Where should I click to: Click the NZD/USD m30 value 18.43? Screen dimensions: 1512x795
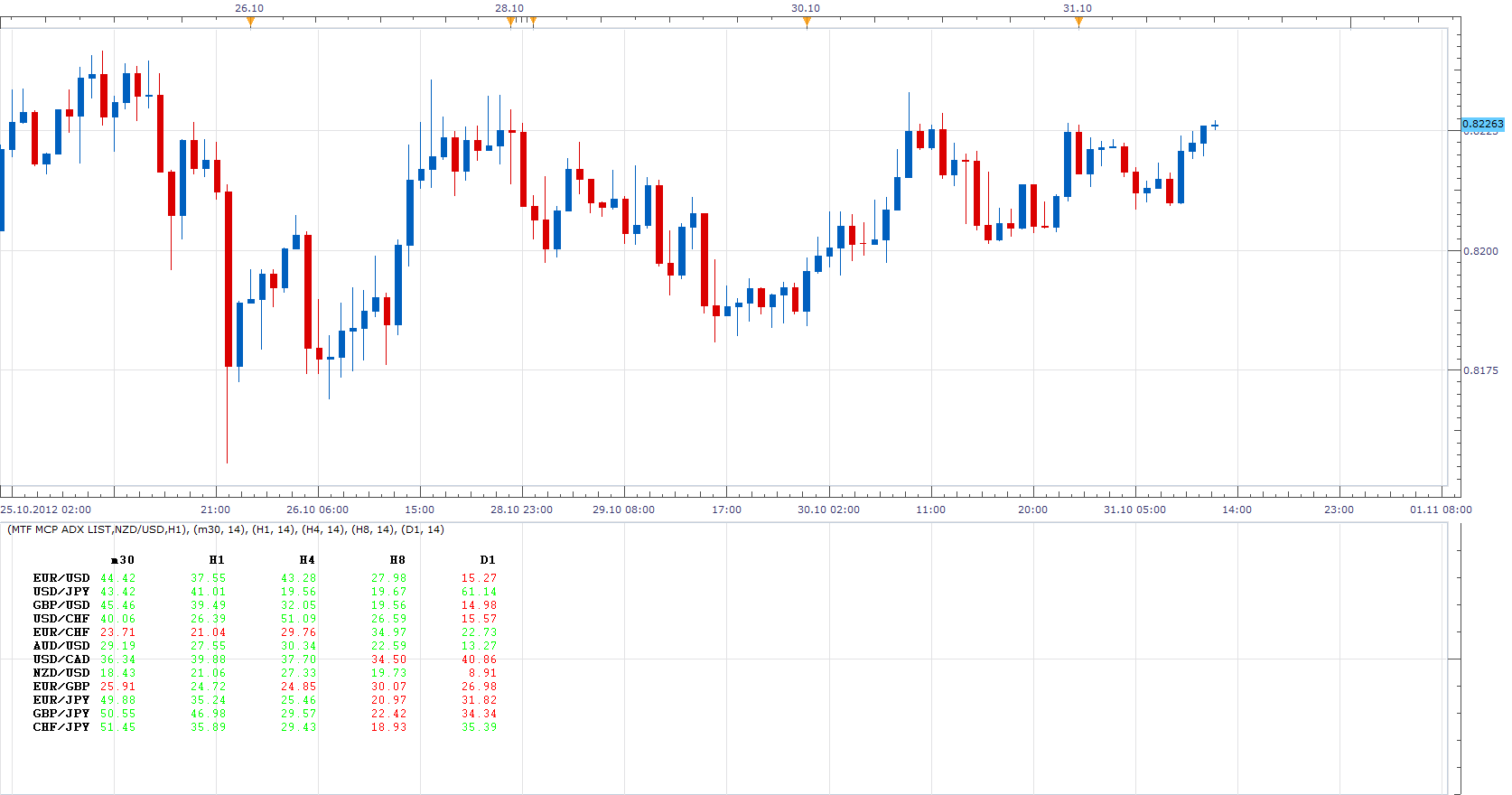(x=117, y=673)
